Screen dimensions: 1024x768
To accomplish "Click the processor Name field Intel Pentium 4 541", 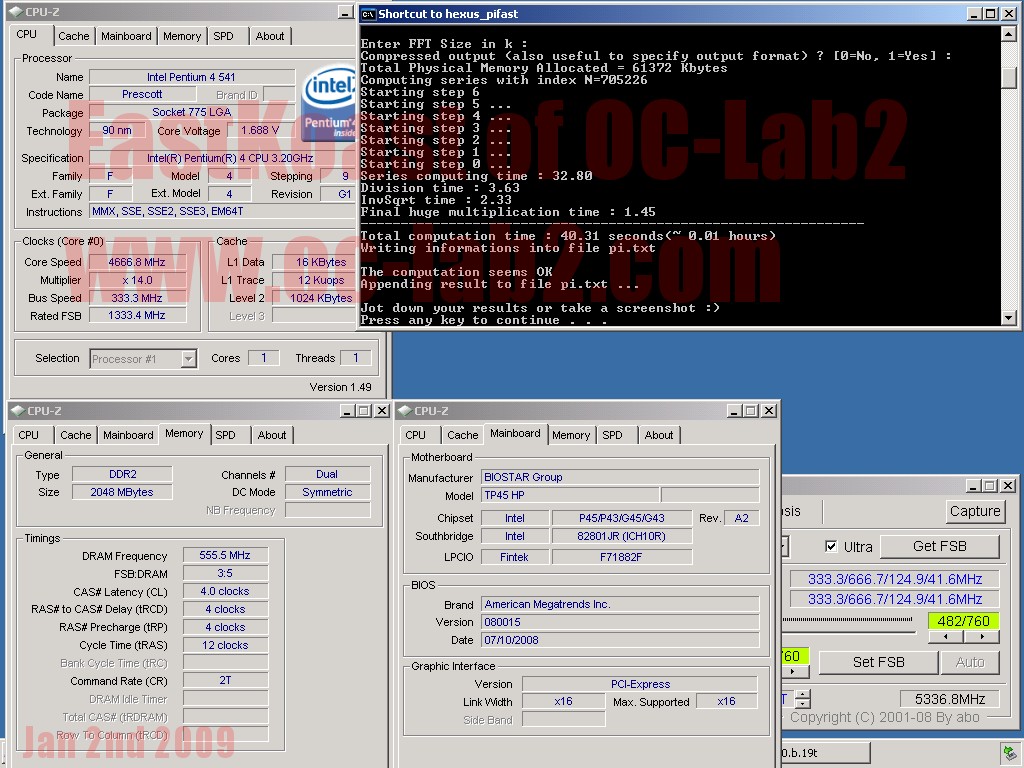I will point(191,77).
